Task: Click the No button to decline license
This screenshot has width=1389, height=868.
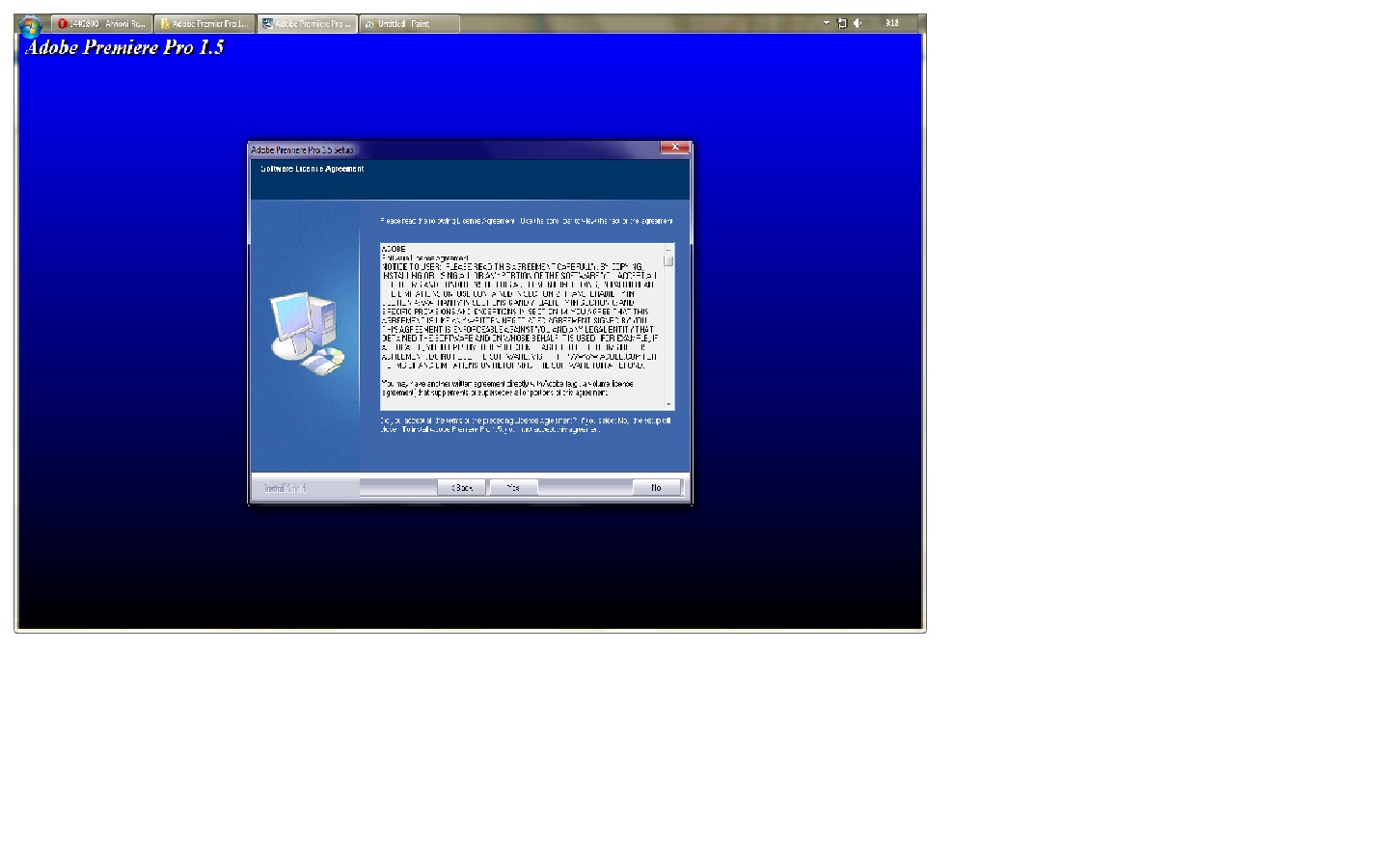Action: [x=656, y=488]
